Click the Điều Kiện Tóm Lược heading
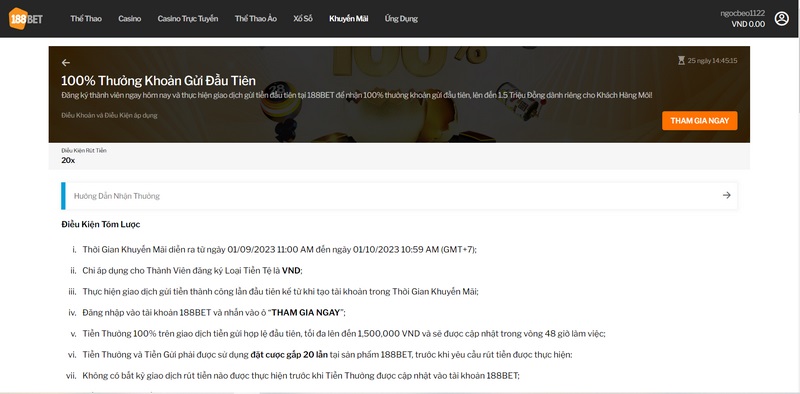 (101, 224)
